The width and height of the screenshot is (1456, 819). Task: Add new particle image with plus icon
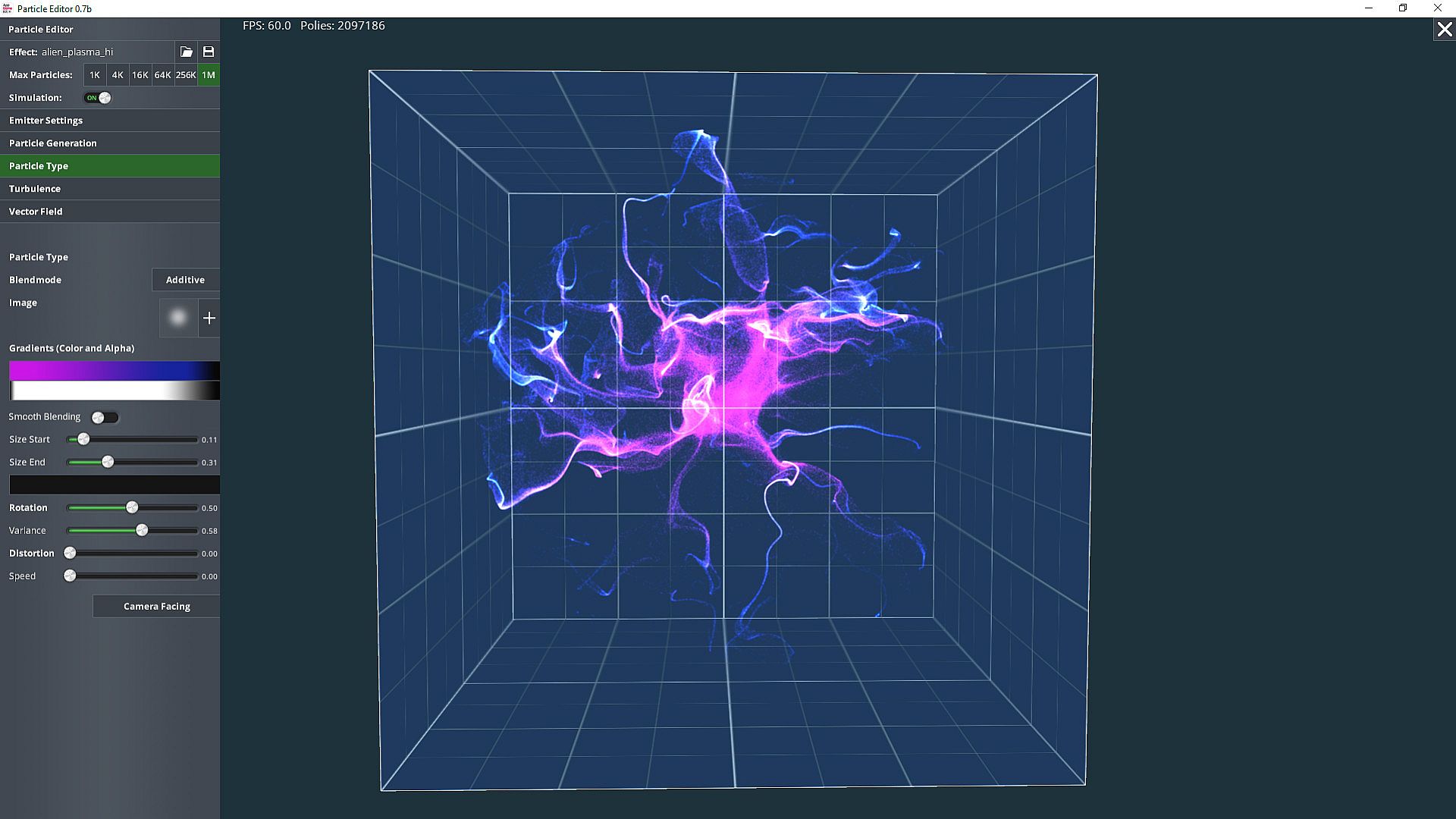[209, 318]
